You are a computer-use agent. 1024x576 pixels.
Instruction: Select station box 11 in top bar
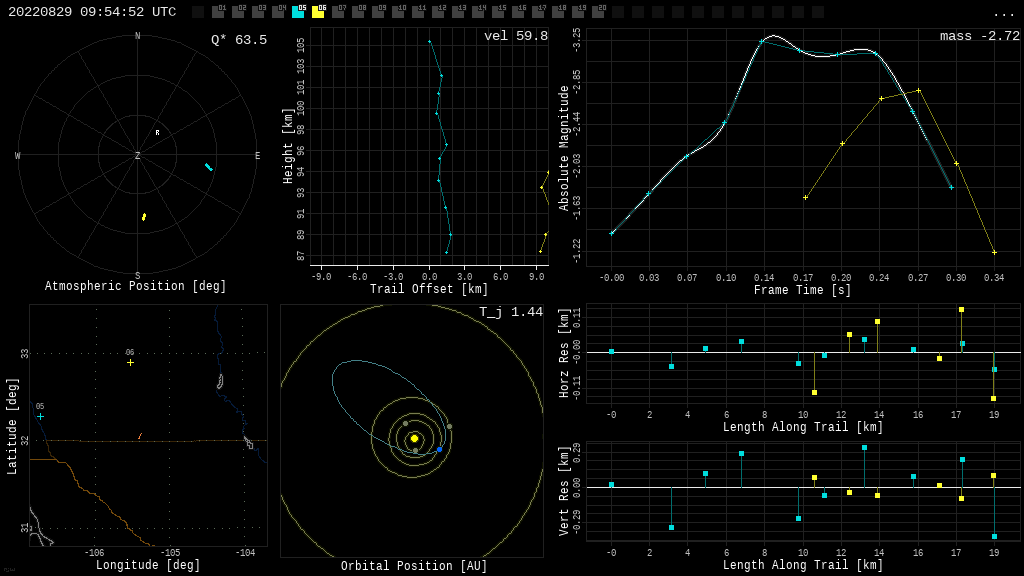(418, 12)
